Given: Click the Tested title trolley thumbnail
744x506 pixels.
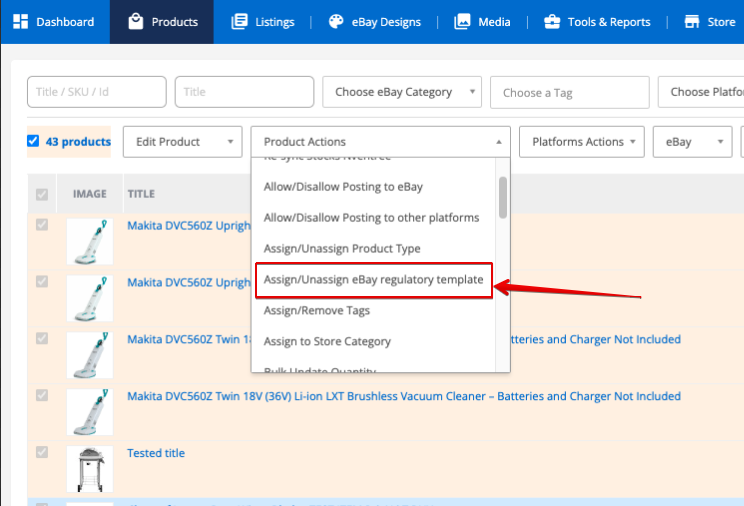Looking at the screenshot, I should (x=90, y=469).
